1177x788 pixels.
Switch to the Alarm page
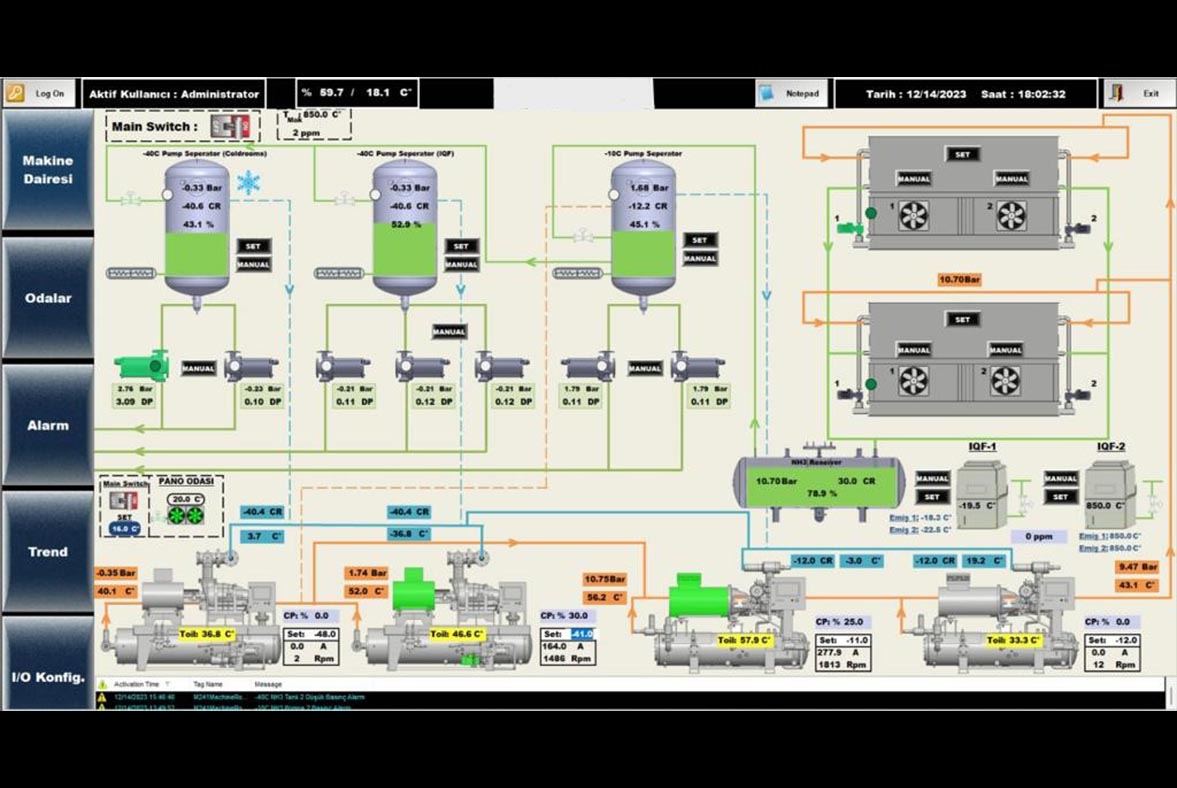(x=48, y=425)
